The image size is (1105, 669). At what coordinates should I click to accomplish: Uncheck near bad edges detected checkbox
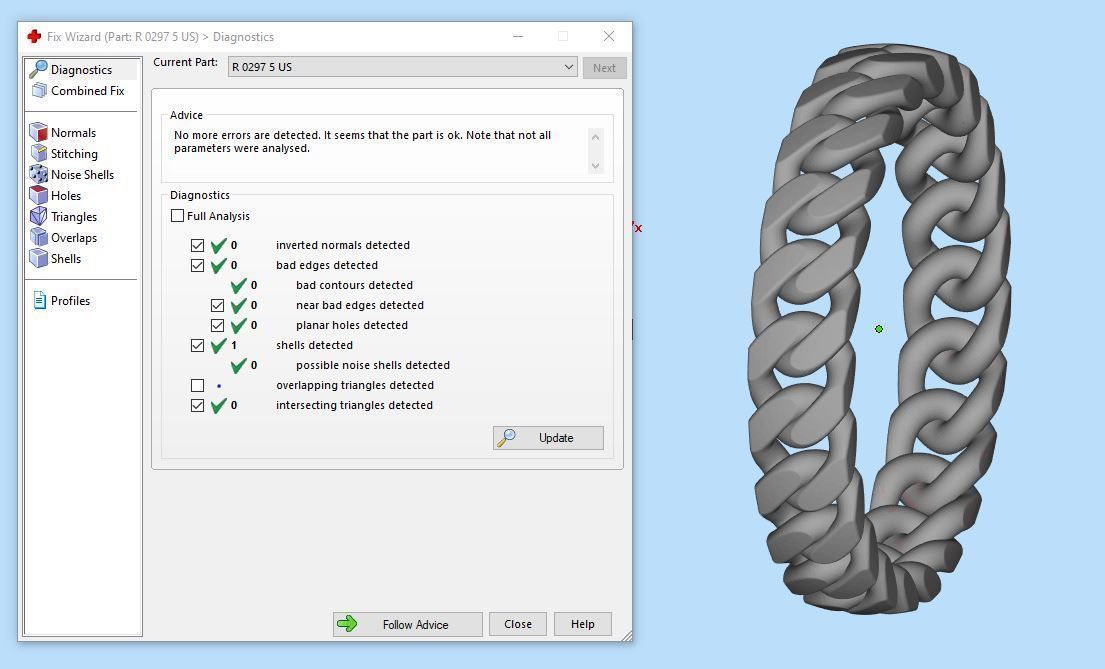tap(217, 305)
